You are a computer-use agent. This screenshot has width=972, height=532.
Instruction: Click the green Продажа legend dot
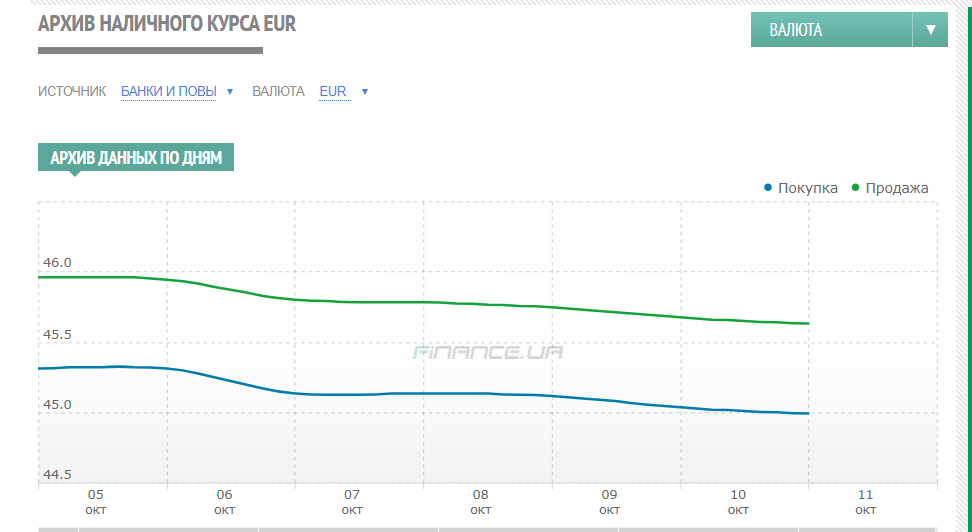pos(855,187)
